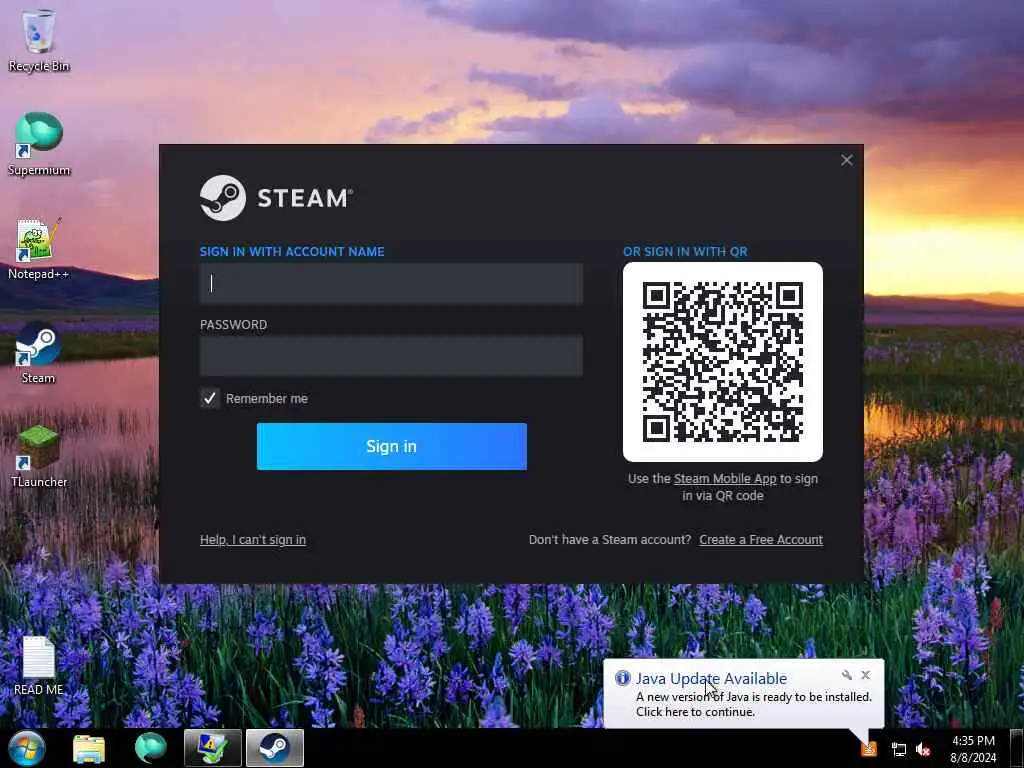Viewport: 1024px width, 768px height.
Task: Open Windows Explorer from the taskbar
Action: tap(89, 748)
